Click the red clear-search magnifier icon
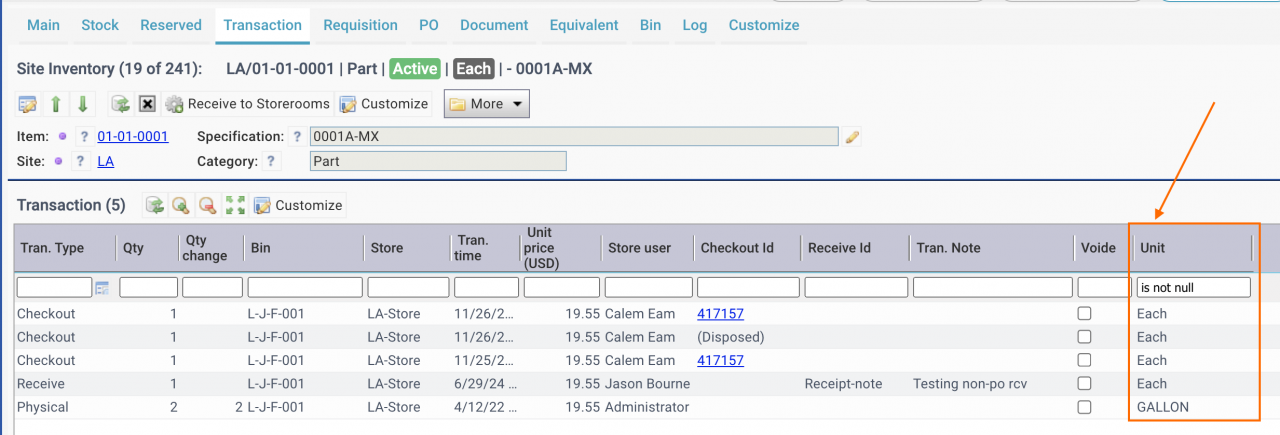Viewport: 1280px width, 435px height. [208, 205]
